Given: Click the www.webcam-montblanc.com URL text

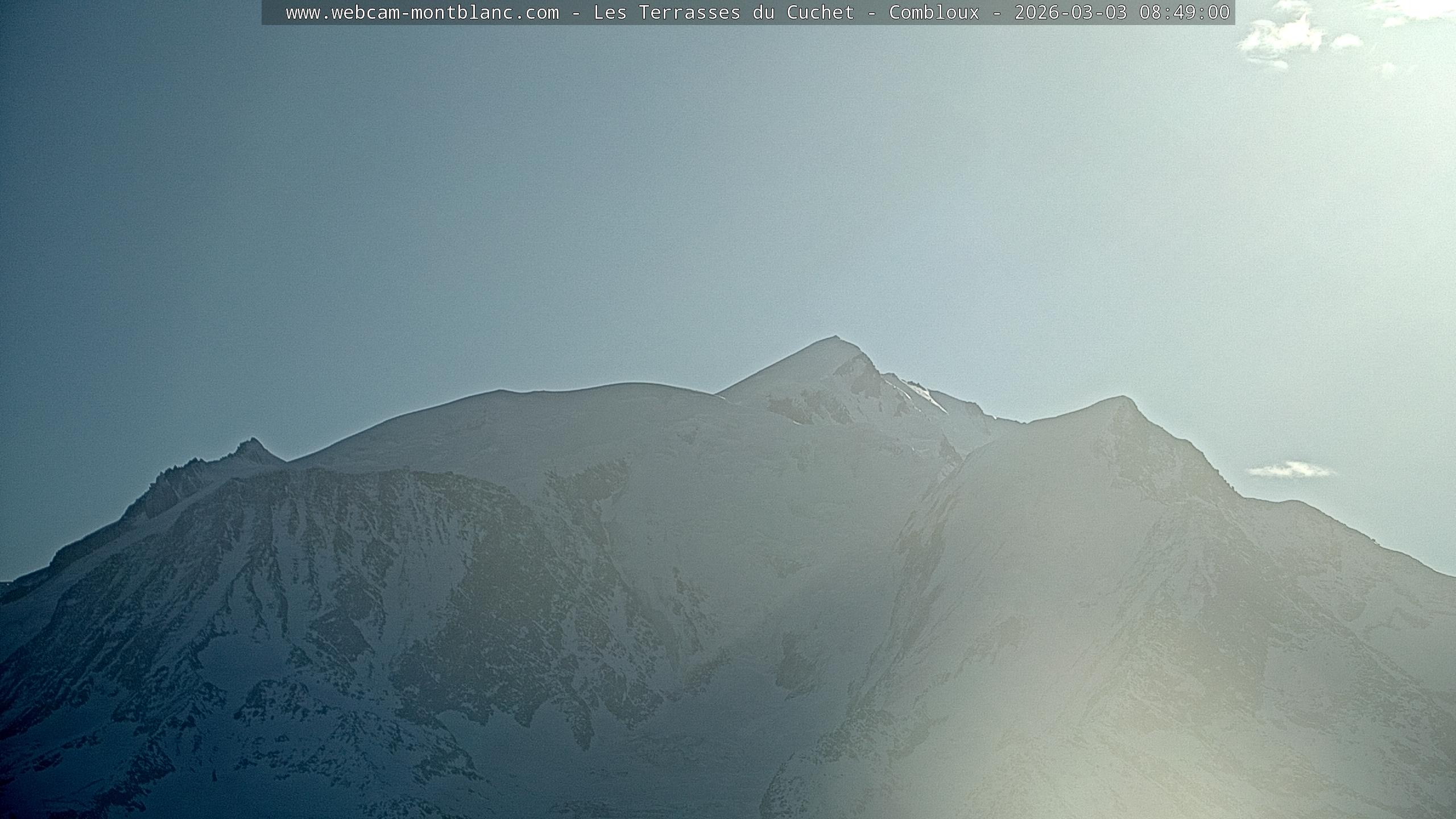Looking at the screenshot, I should pyautogui.click(x=422, y=13).
